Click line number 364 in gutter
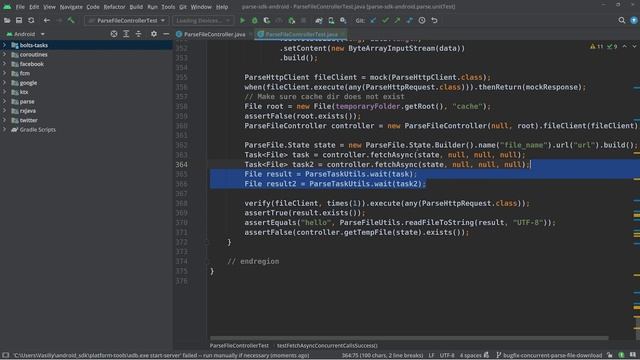Viewport: 640px width, 360px height. click(182, 164)
